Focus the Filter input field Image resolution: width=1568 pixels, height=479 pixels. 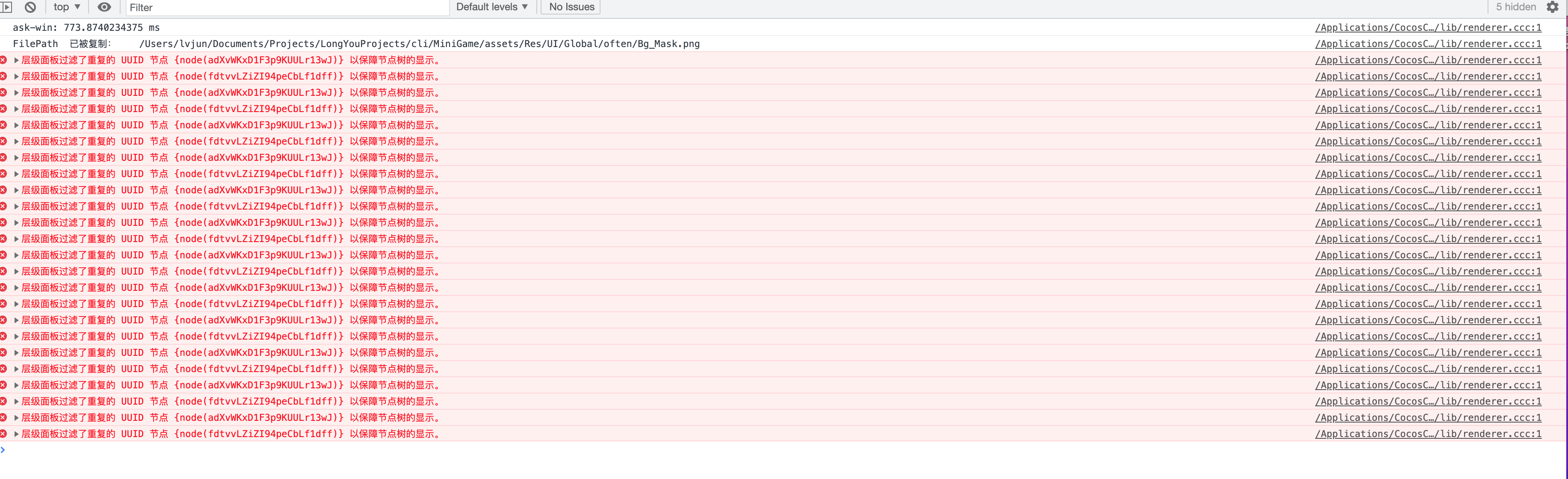pos(286,7)
